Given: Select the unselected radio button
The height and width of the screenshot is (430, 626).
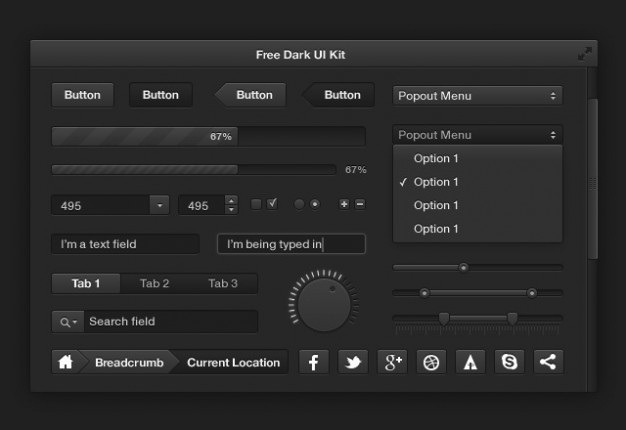Looking at the screenshot, I should [x=299, y=204].
